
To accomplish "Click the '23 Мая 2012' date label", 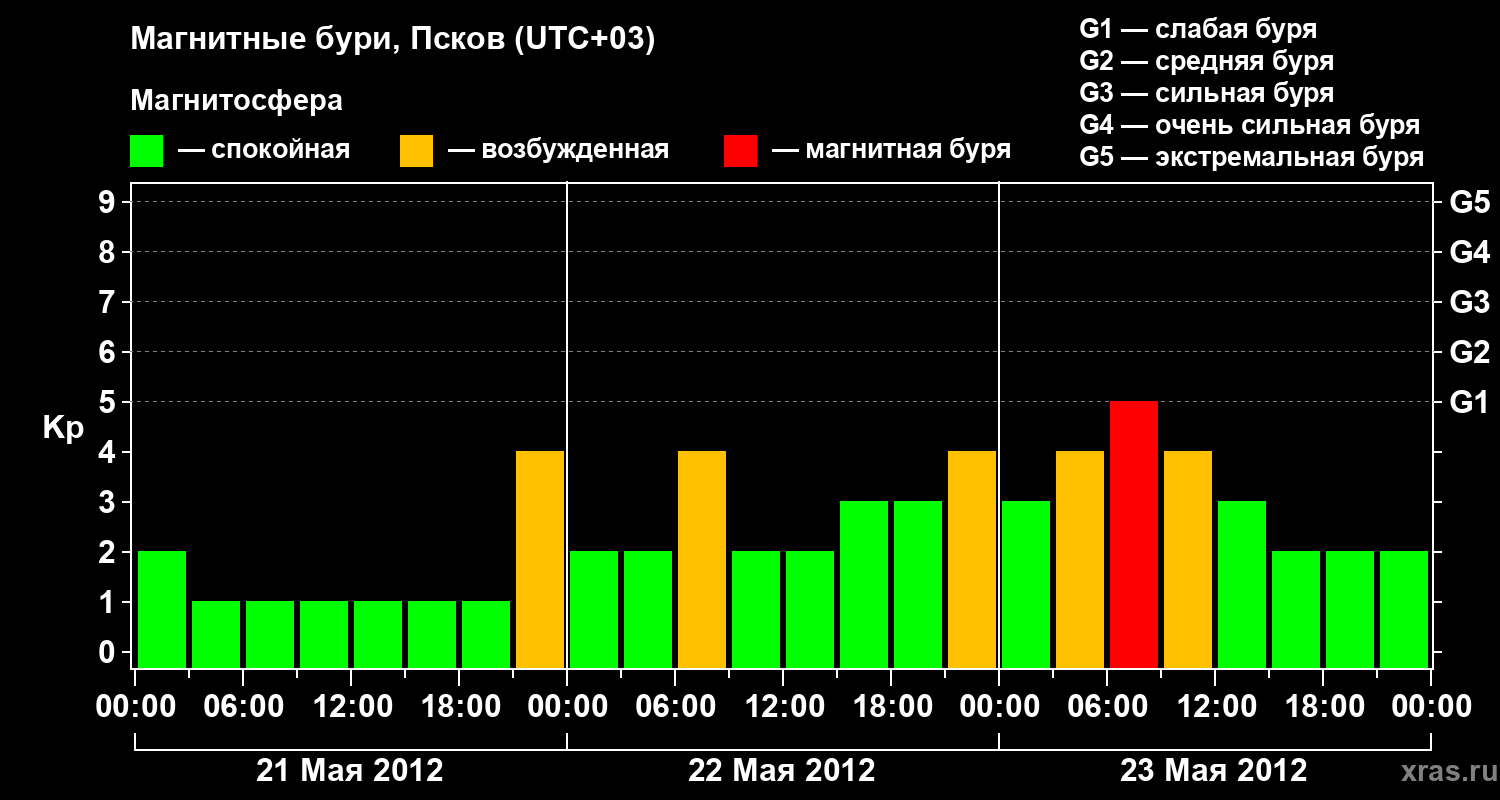I will point(1214,770).
